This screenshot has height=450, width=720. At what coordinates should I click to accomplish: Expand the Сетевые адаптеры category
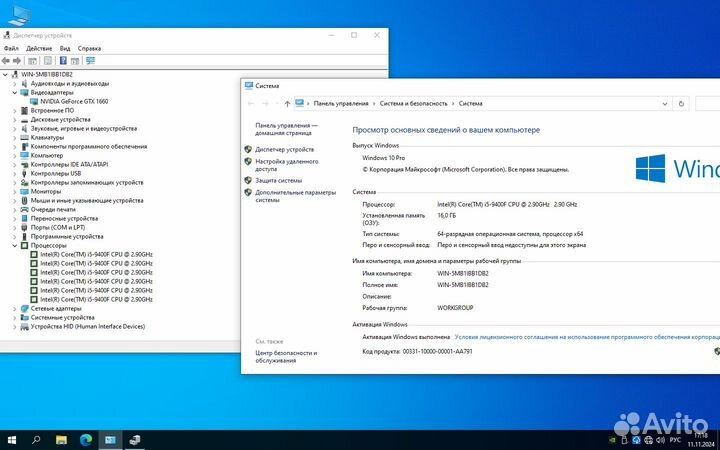click(x=15, y=309)
